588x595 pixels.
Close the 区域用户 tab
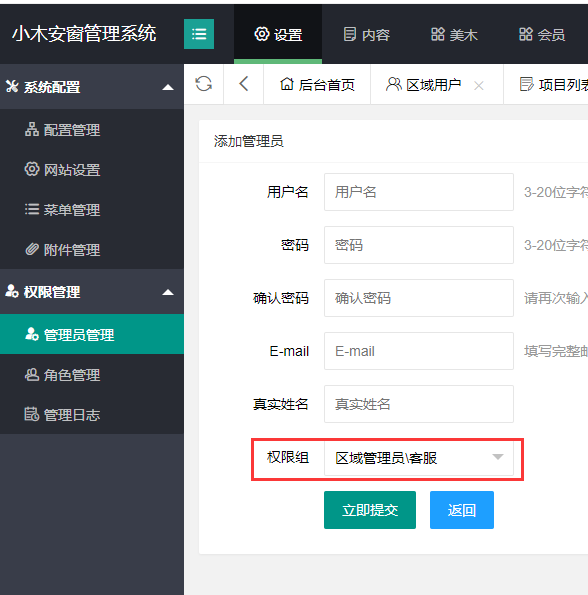point(479,86)
